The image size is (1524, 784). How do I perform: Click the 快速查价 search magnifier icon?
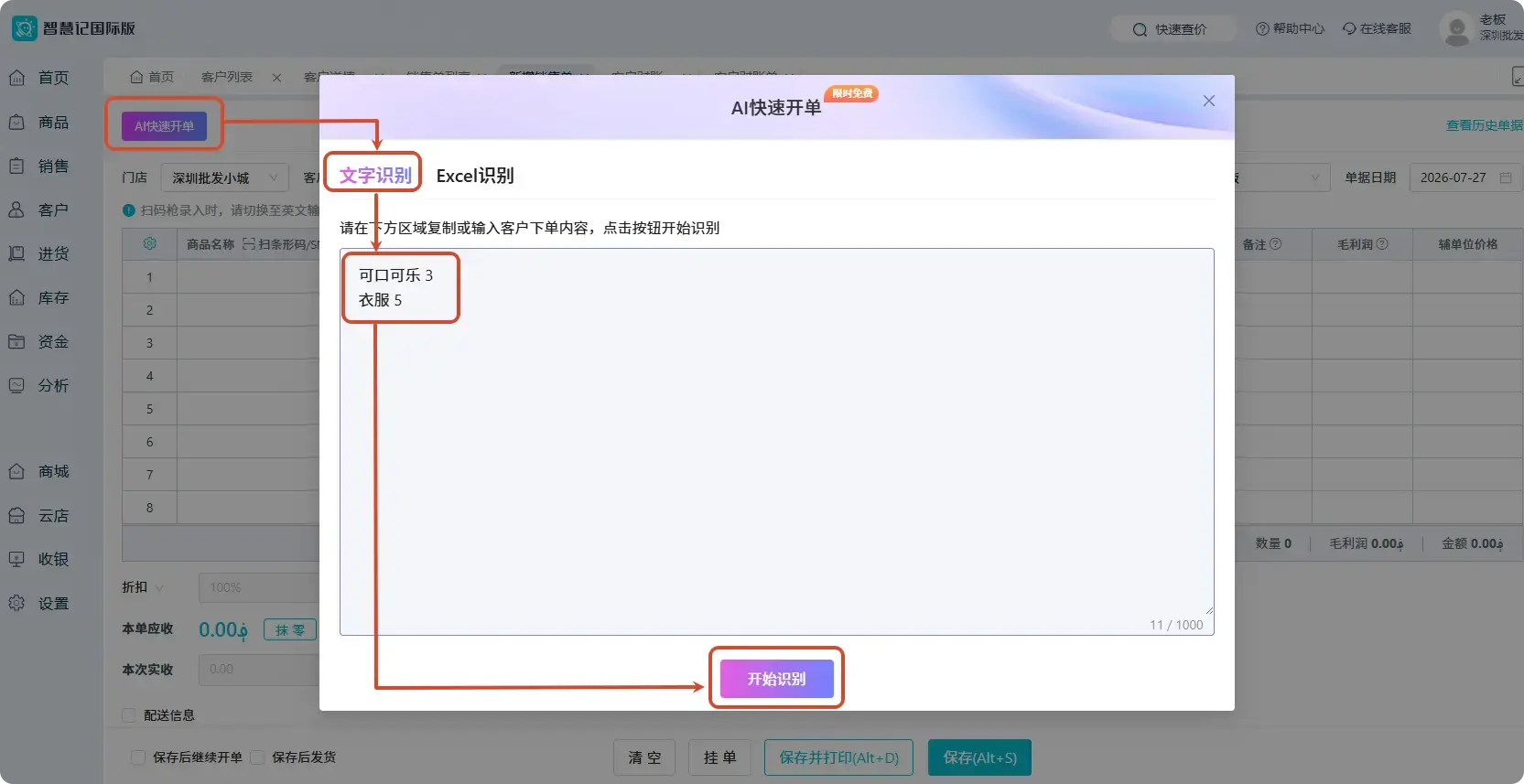pos(1140,29)
